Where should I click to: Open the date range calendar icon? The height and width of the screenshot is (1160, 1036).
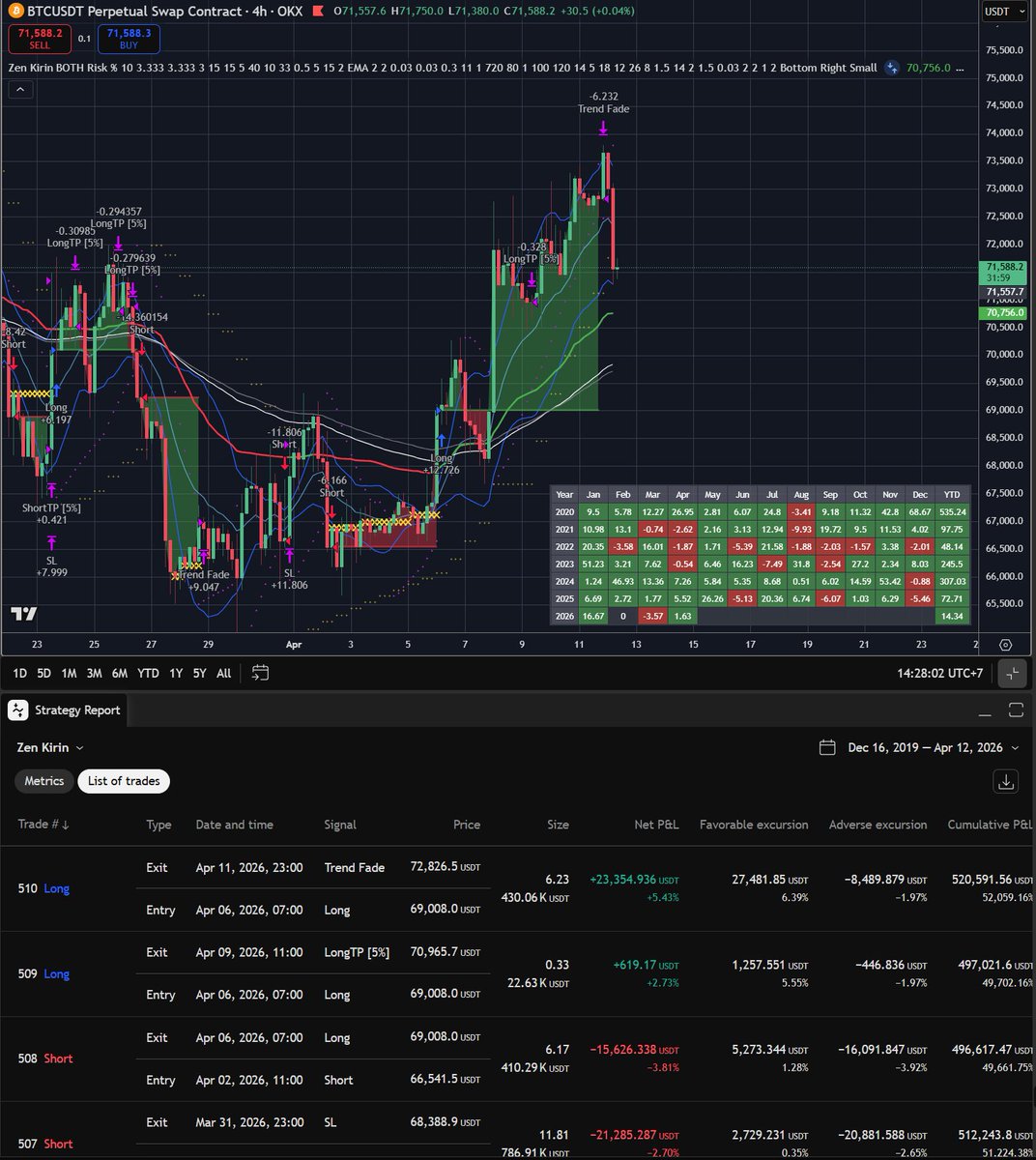coord(826,747)
